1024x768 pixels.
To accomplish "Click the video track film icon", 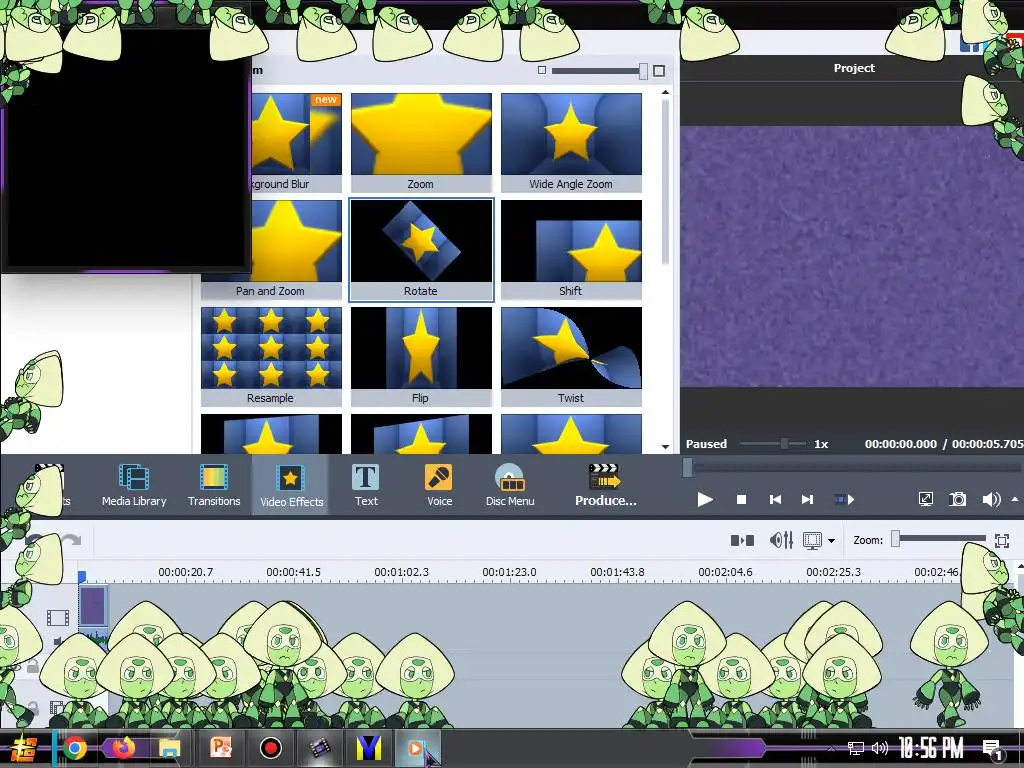I will (58, 617).
